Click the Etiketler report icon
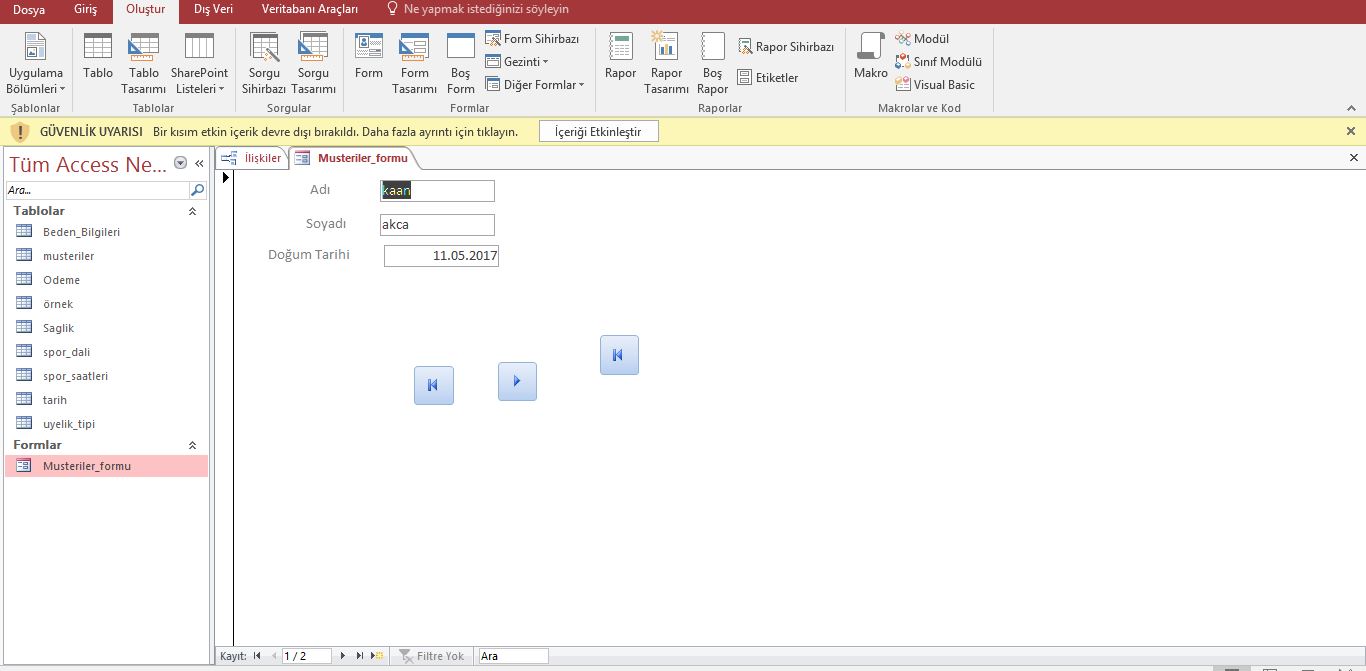The width and height of the screenshot is (1366, 671). point(768,78)
